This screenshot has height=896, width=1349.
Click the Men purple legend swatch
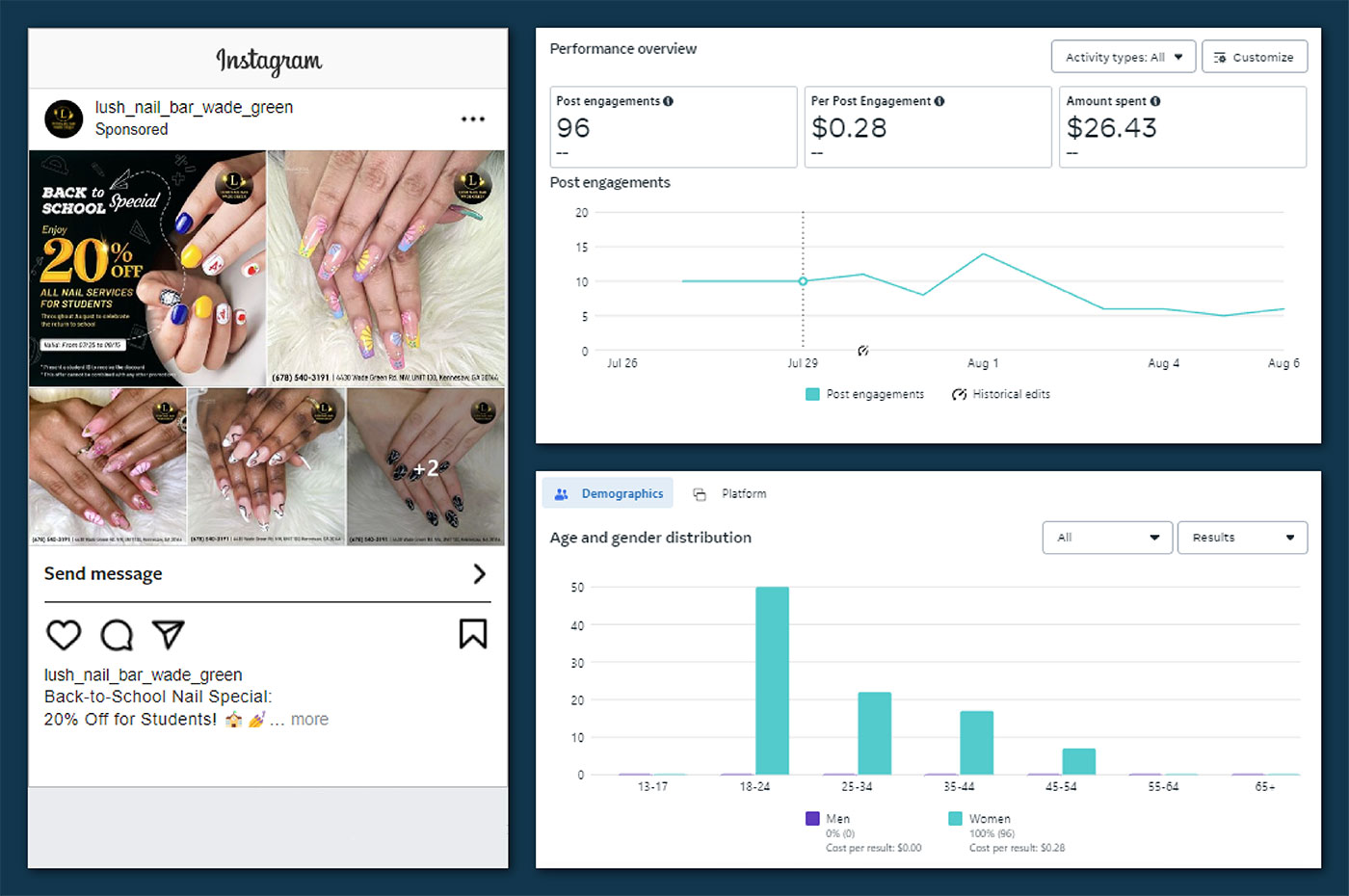point(812,818)
